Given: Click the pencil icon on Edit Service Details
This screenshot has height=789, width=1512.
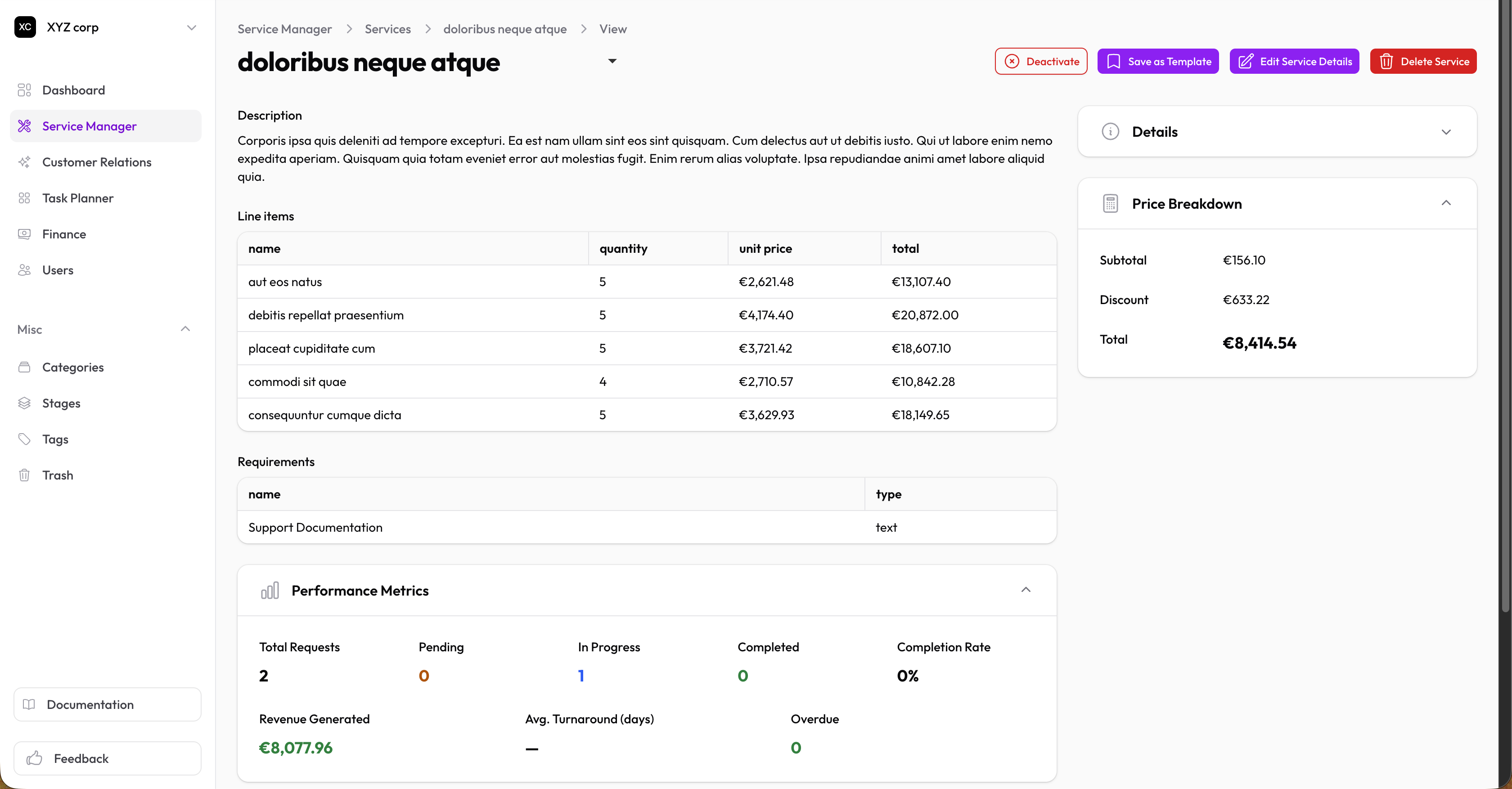Looking at the screenshot, I should click(1246, 62).
